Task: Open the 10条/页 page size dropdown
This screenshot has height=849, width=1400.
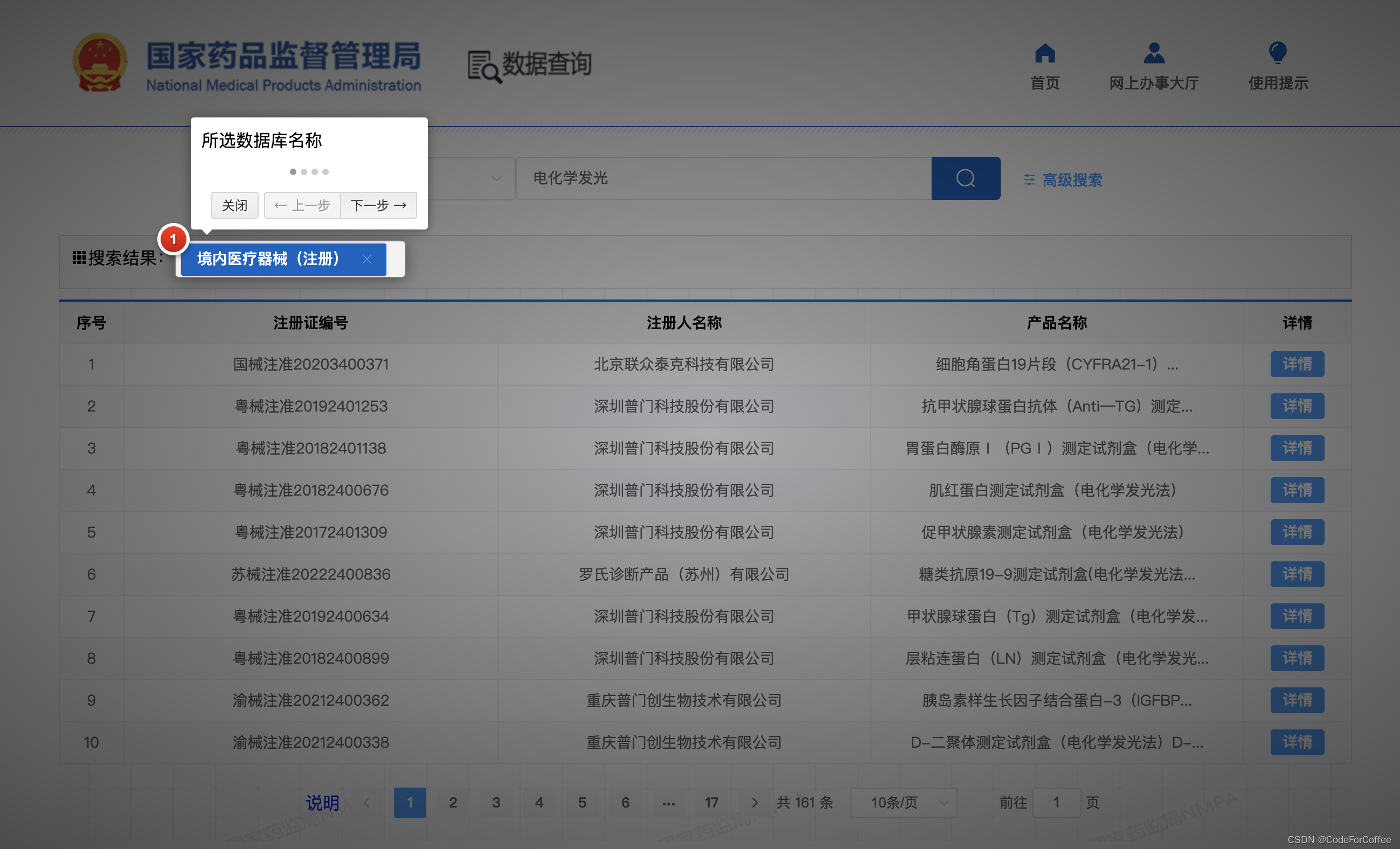Action: click(903, 802)
